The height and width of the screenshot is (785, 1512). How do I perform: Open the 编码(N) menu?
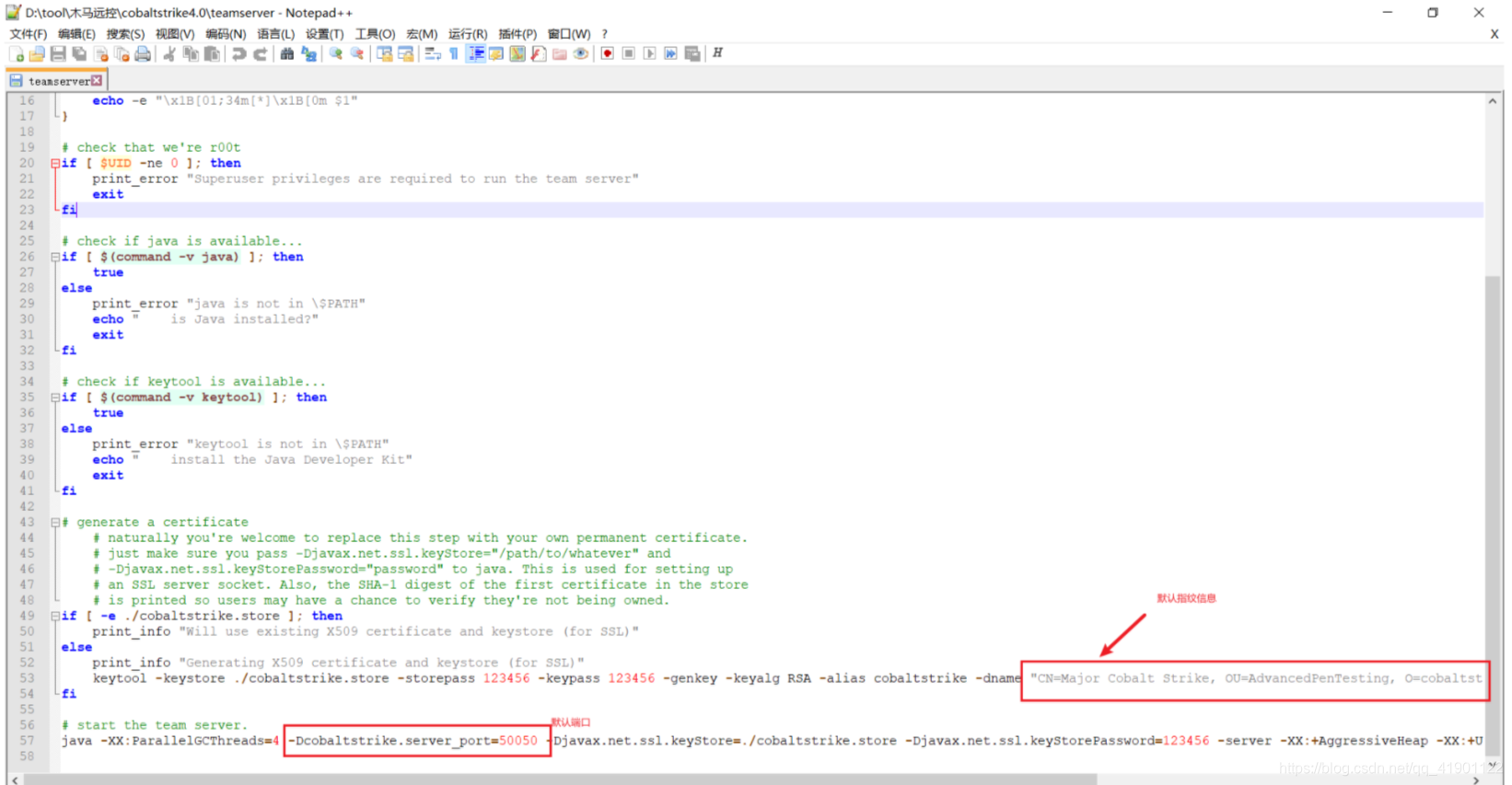(226, 34)
